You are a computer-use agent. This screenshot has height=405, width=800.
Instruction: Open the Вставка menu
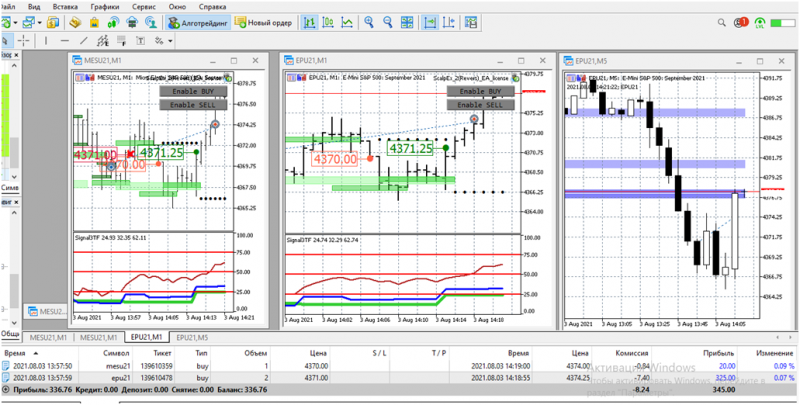65,7
